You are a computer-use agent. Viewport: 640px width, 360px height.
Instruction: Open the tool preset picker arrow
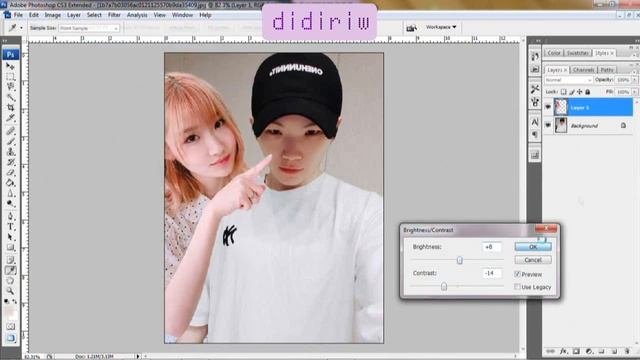click(21, 28)
